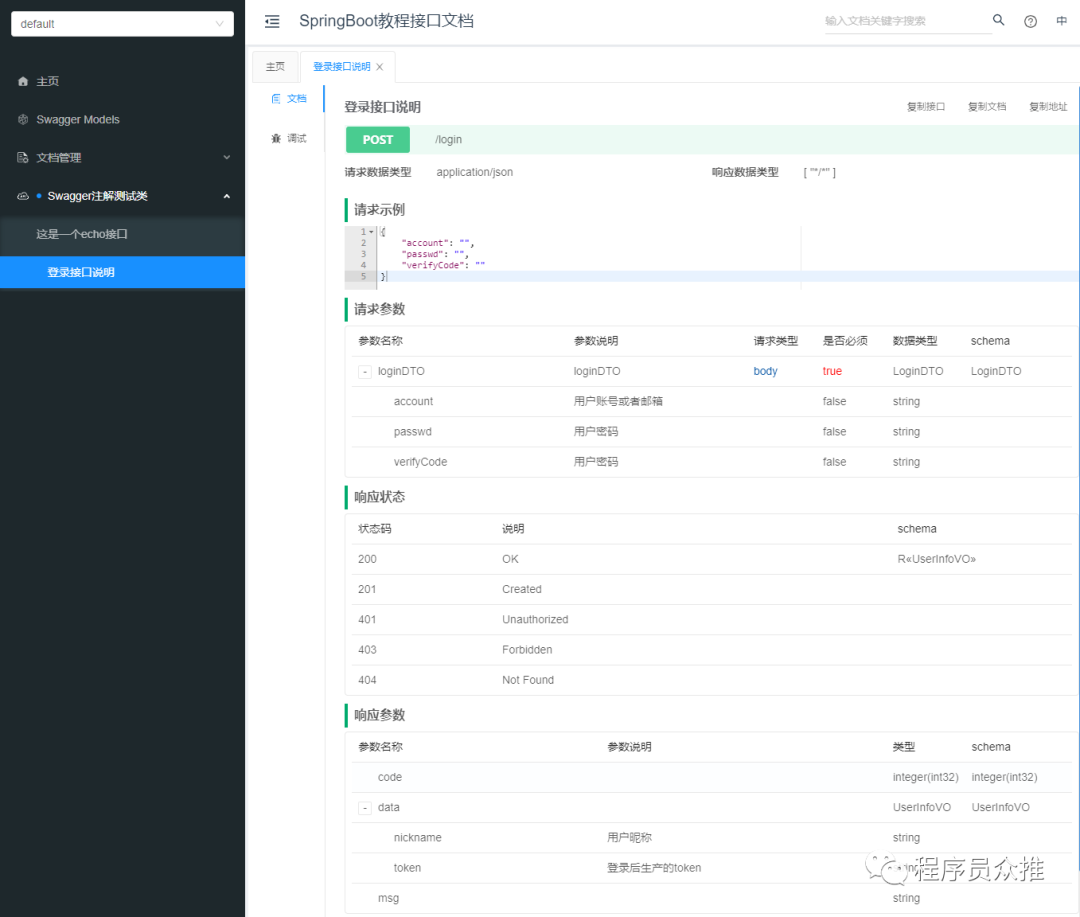Click the 用户账号或者邮箱 description
The height and width of the screenshot is (917, 1080).
(618, 402)
